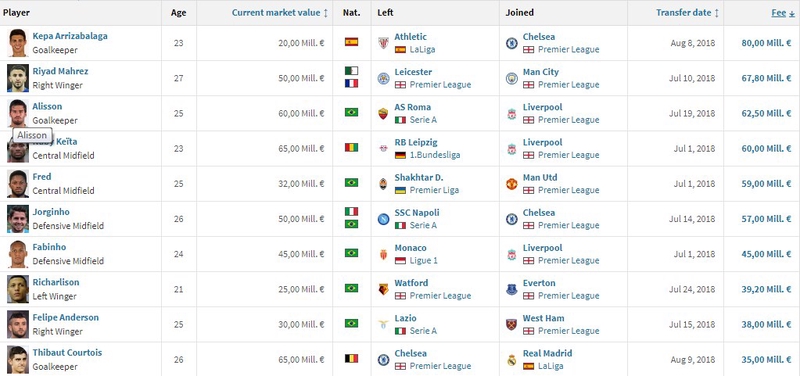Viewport: 800px width, 376px height.
Task: Click the 1.Bundesliga league link
Action: click(435, 155)
